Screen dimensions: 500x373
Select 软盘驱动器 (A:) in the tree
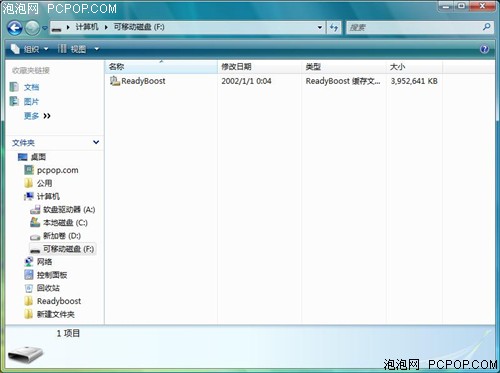(69, 209)
